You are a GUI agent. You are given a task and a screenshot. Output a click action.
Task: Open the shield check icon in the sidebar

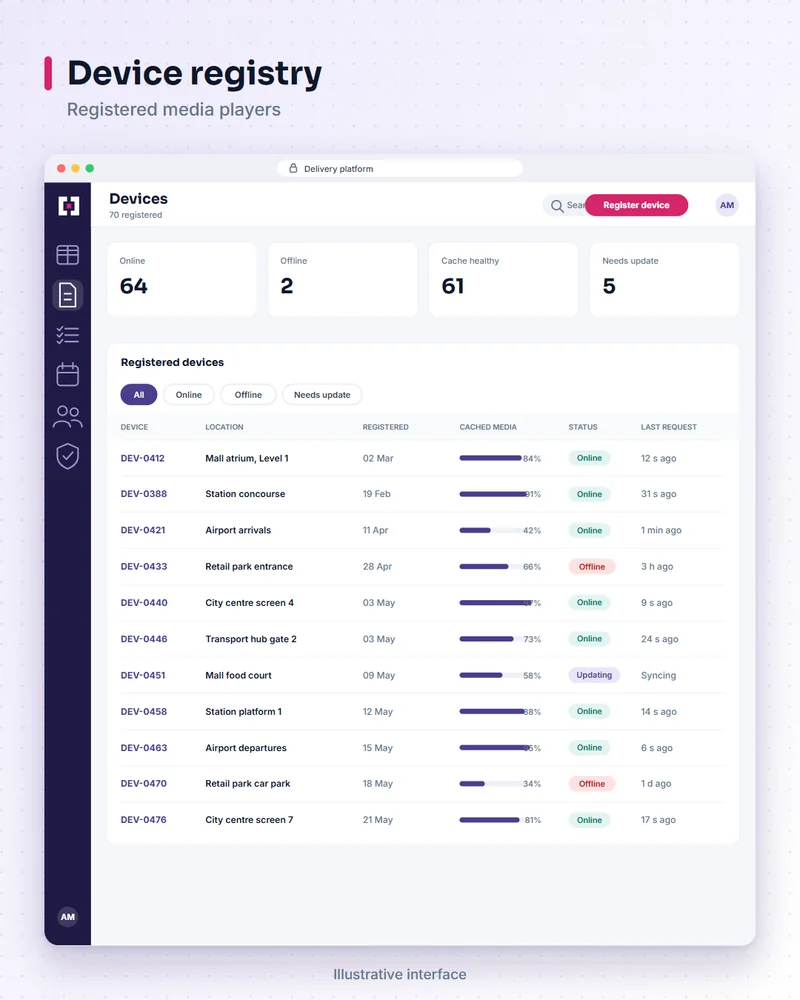point(68,456)
